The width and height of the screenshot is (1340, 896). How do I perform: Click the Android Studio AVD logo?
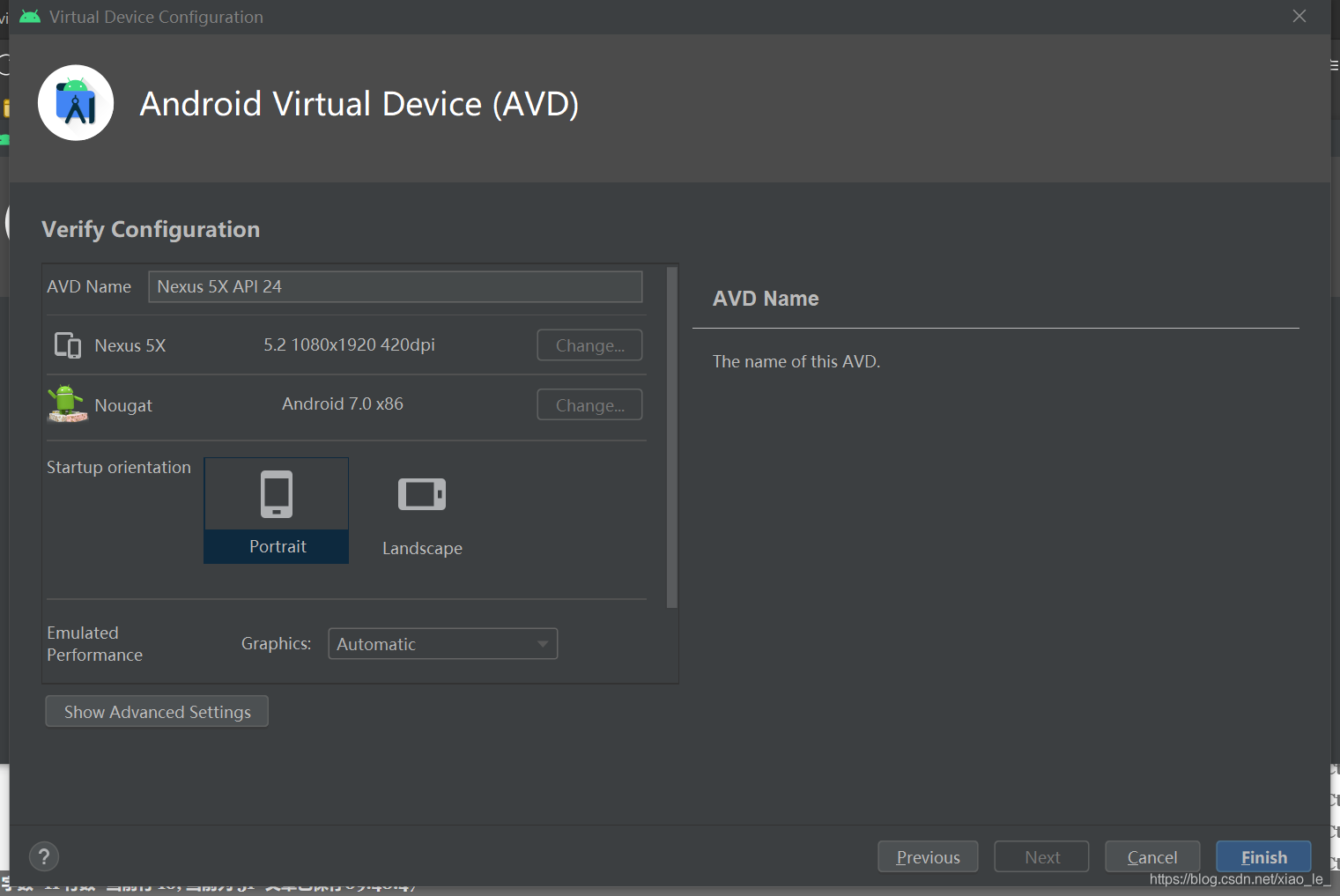click(x=76, y=103)
